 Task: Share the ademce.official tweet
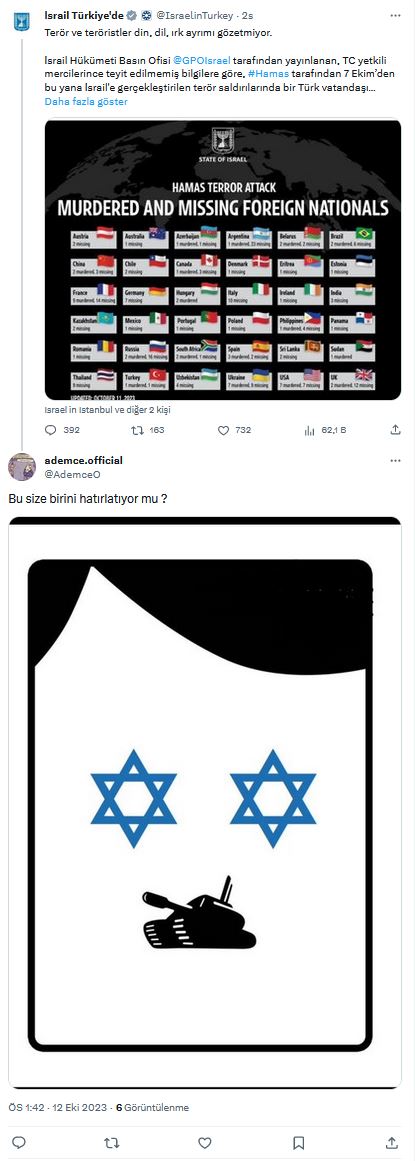coord(392,1142)
